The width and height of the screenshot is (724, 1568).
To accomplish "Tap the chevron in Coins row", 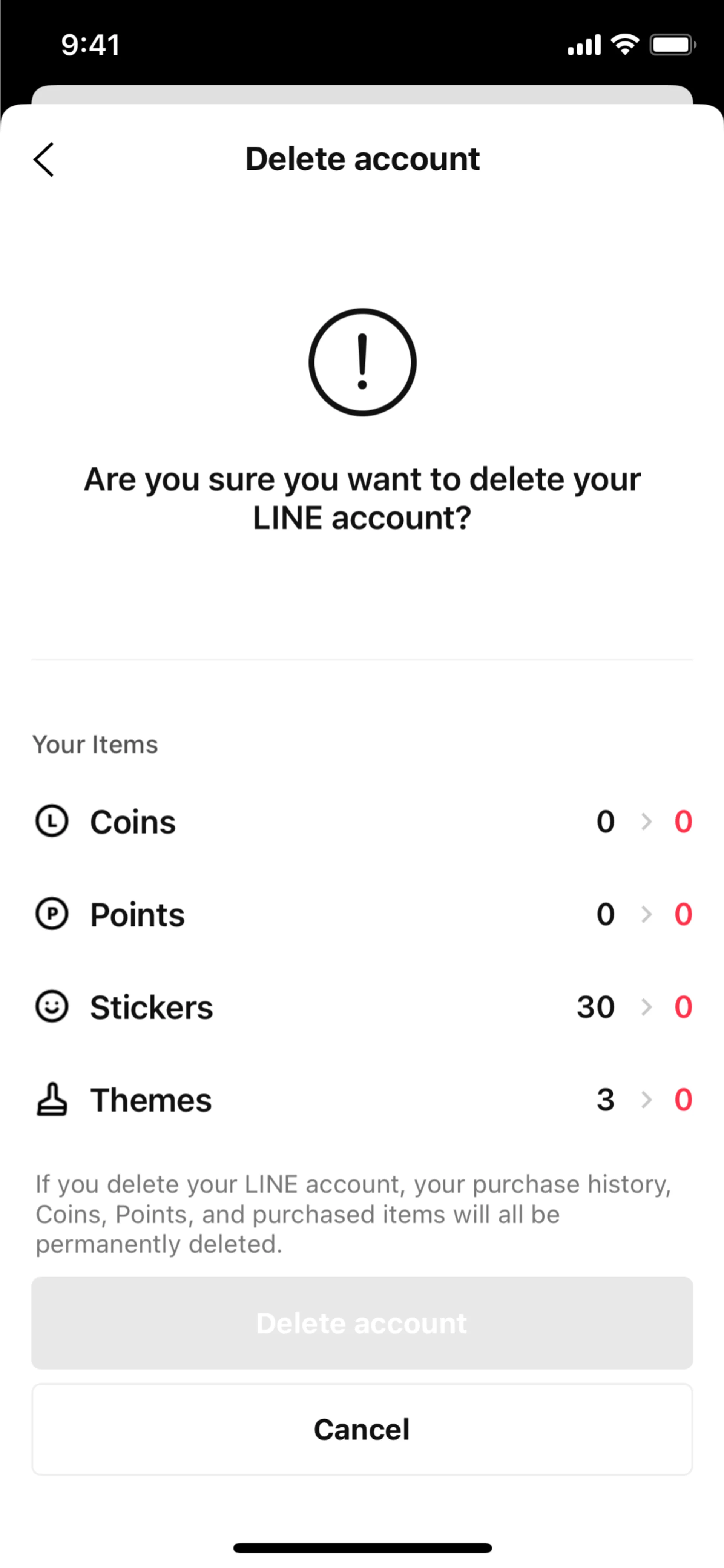I will (x=647, y=822).
